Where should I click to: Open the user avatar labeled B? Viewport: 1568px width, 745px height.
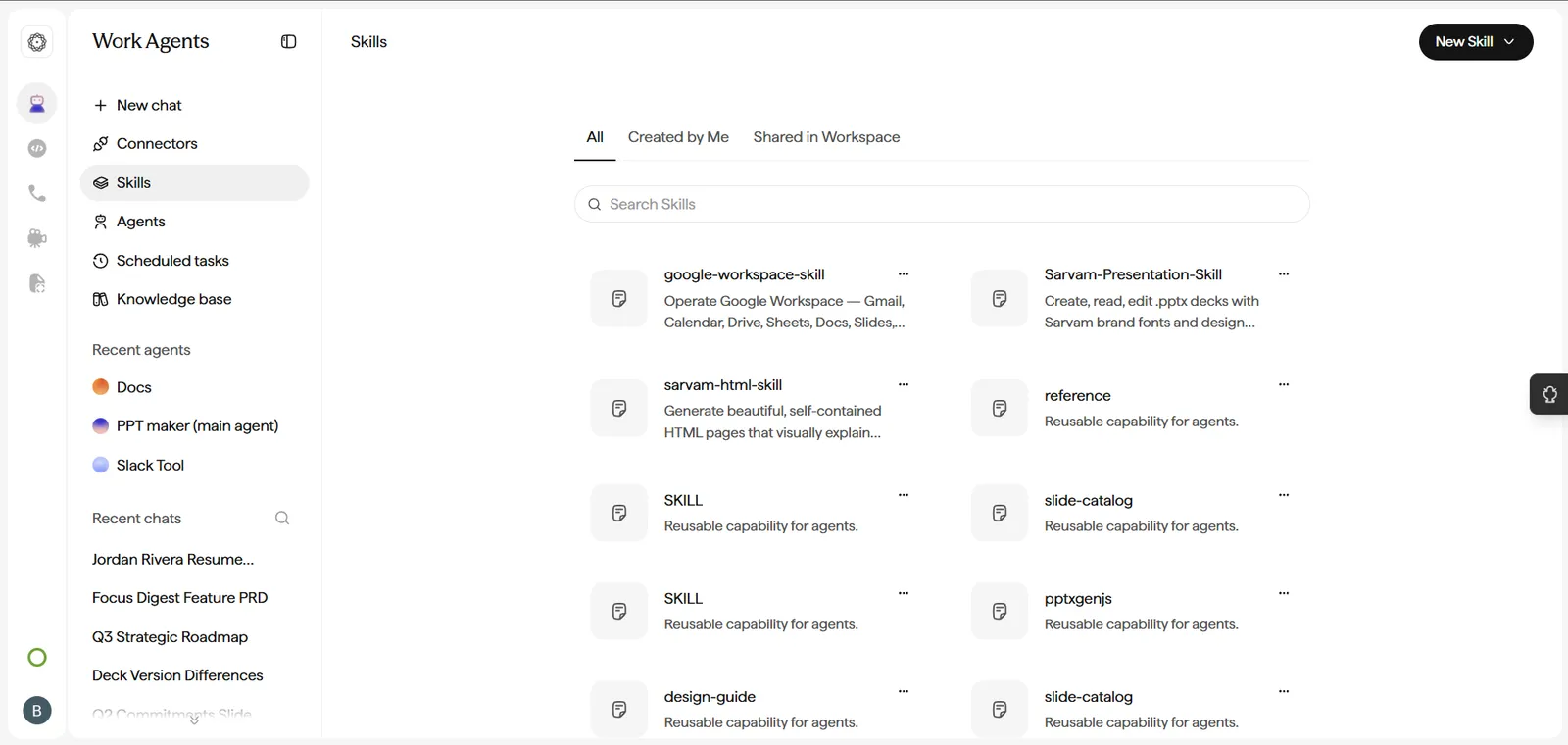[37, 711]
